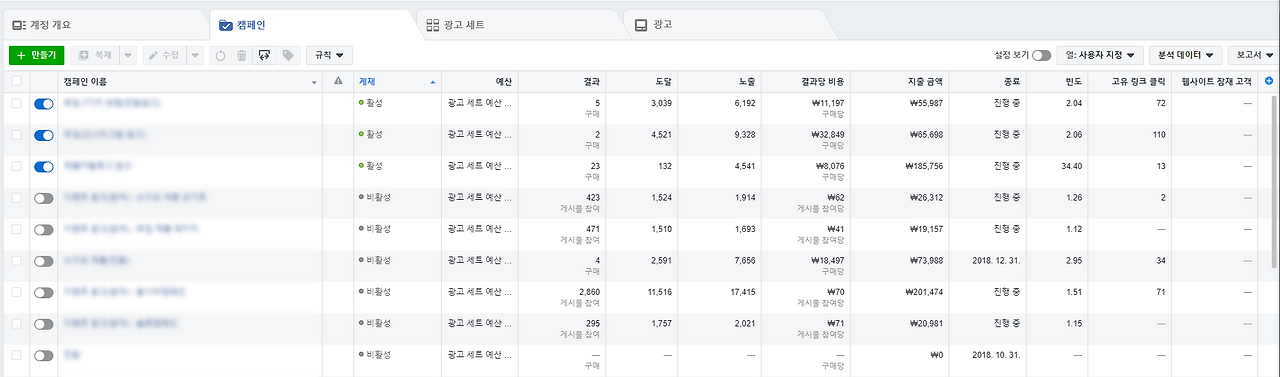Toggle off the first campaign switch

pos(43,104)
